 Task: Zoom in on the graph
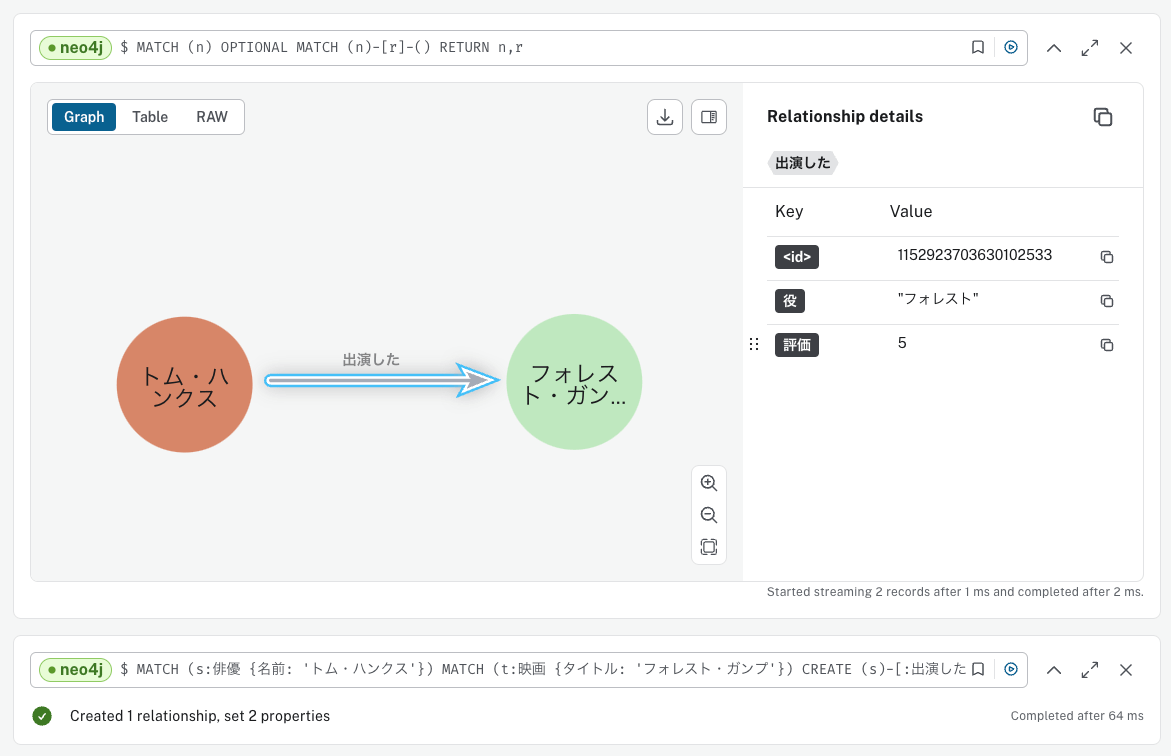pyautogui.click(x=709, y=483)
